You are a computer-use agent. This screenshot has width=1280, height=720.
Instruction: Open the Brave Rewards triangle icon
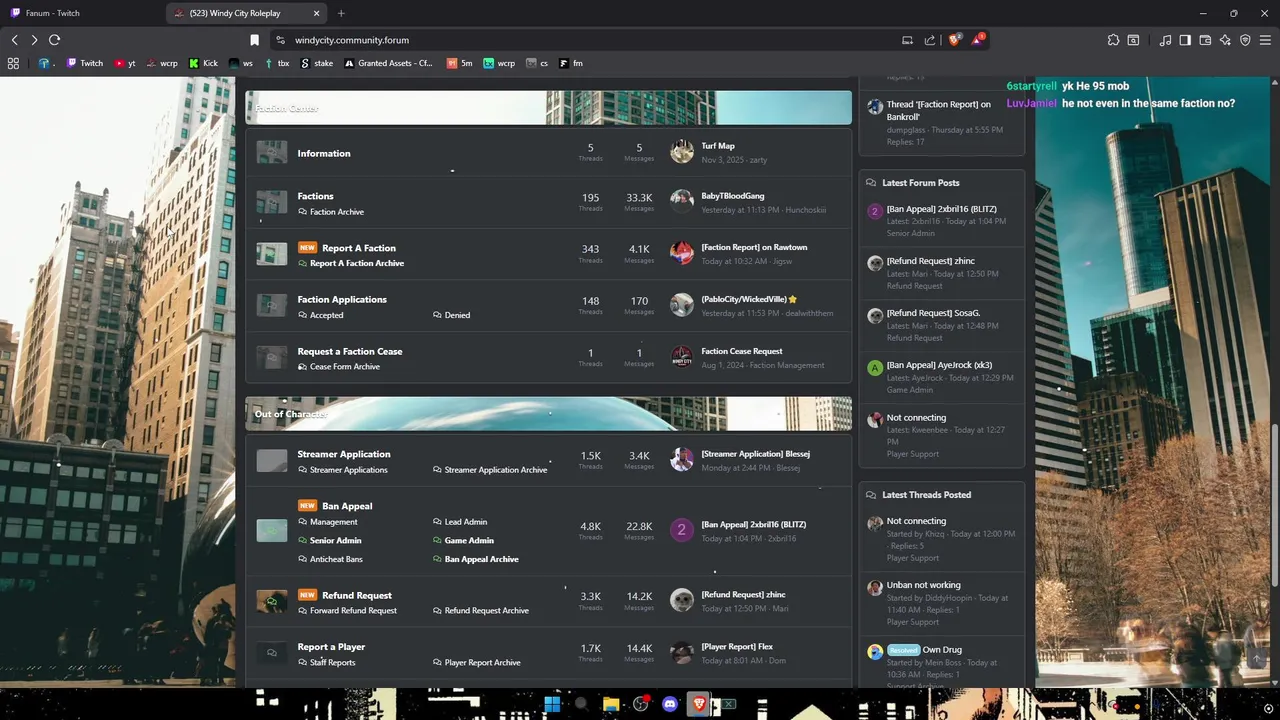[979, 40]
